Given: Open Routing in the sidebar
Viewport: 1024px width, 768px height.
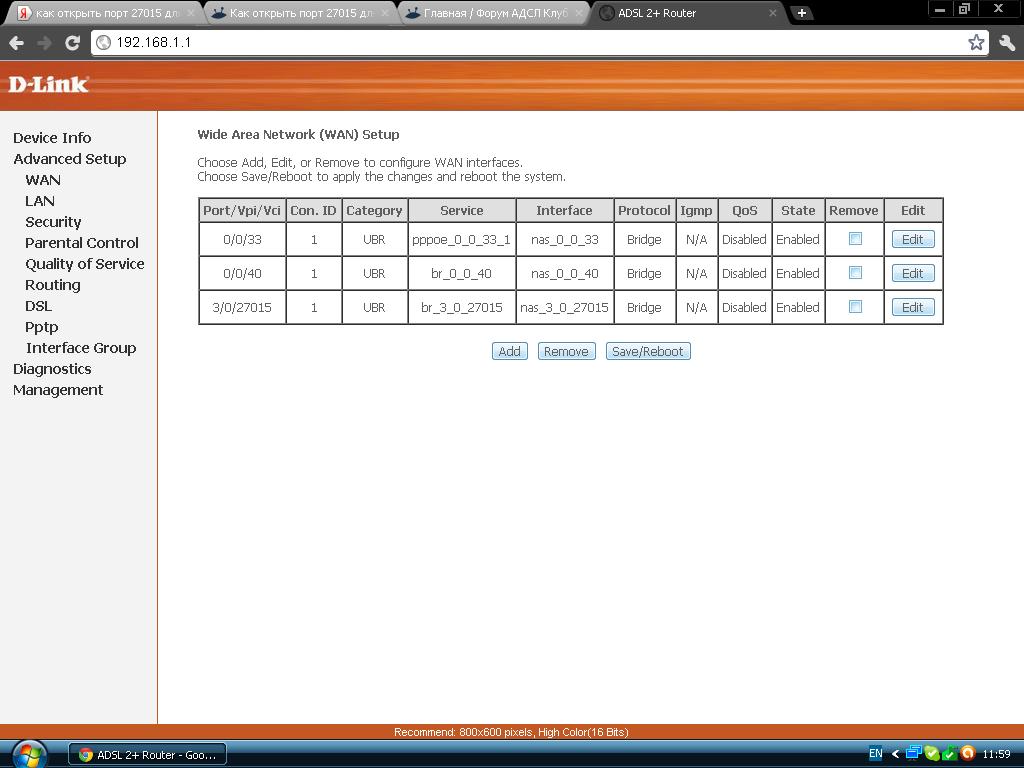Looking at the screenshot, I should 53,285.
